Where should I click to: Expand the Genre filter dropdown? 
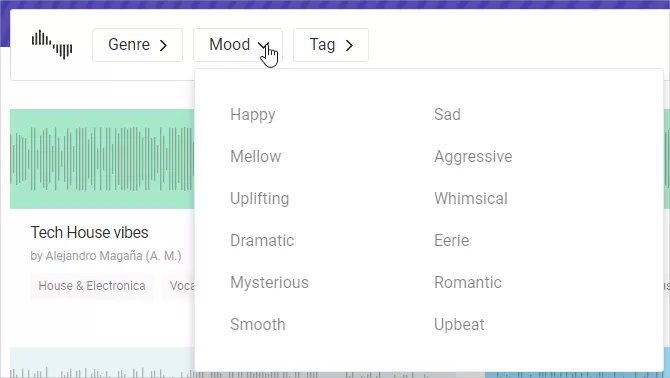(138, 45)
